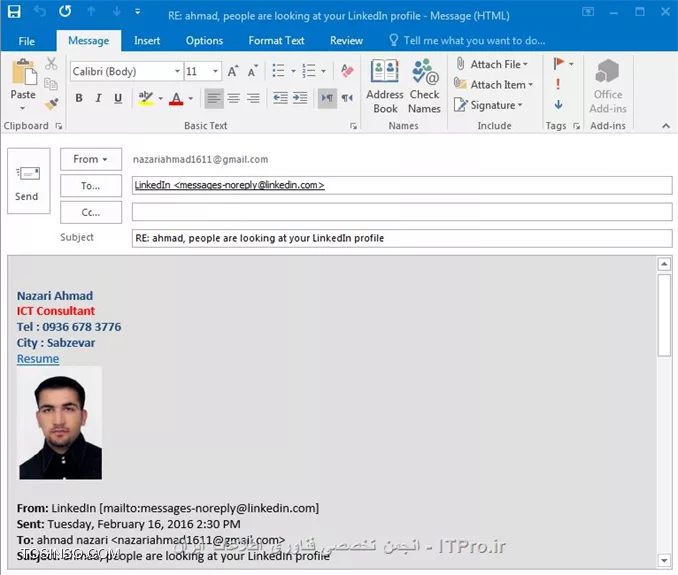Click Tell me what you want to do
This screenshot has width=678, height=575.
pyautogui.click(x=467, y=41)
